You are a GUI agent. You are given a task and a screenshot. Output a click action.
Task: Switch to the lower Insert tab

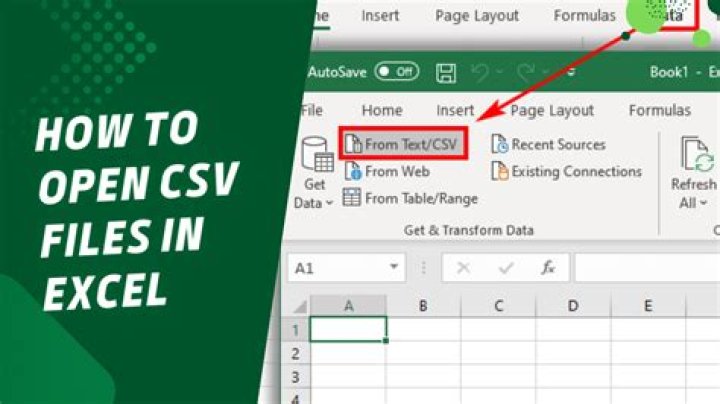click(455, 110)
